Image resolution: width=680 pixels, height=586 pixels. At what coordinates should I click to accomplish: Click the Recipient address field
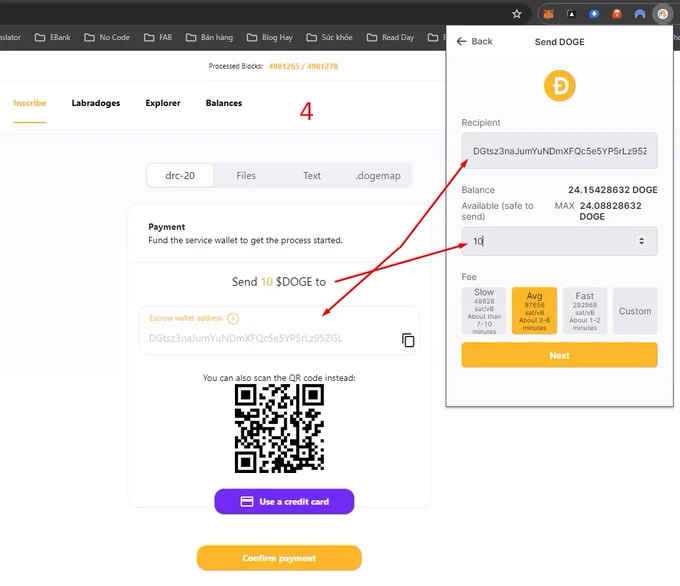tap(559, 151)
